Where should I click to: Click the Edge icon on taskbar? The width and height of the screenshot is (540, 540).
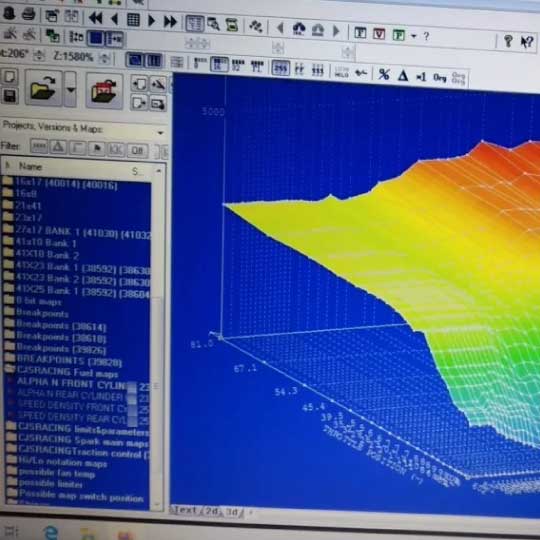coord(51,532)
